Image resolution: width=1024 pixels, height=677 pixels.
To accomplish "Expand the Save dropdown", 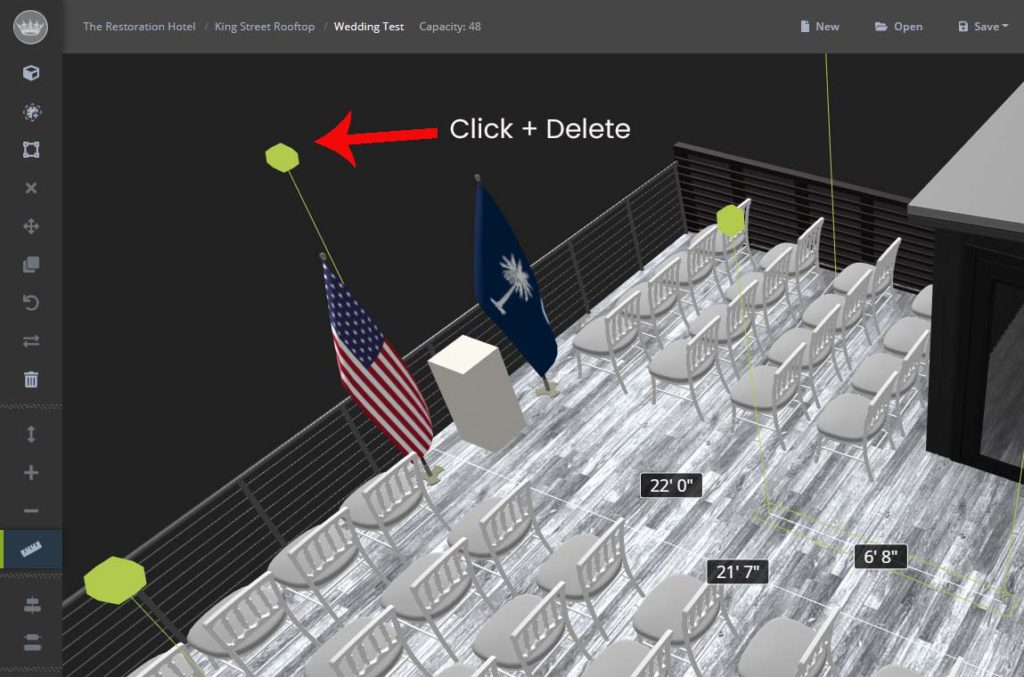I will tap(983, 27).
